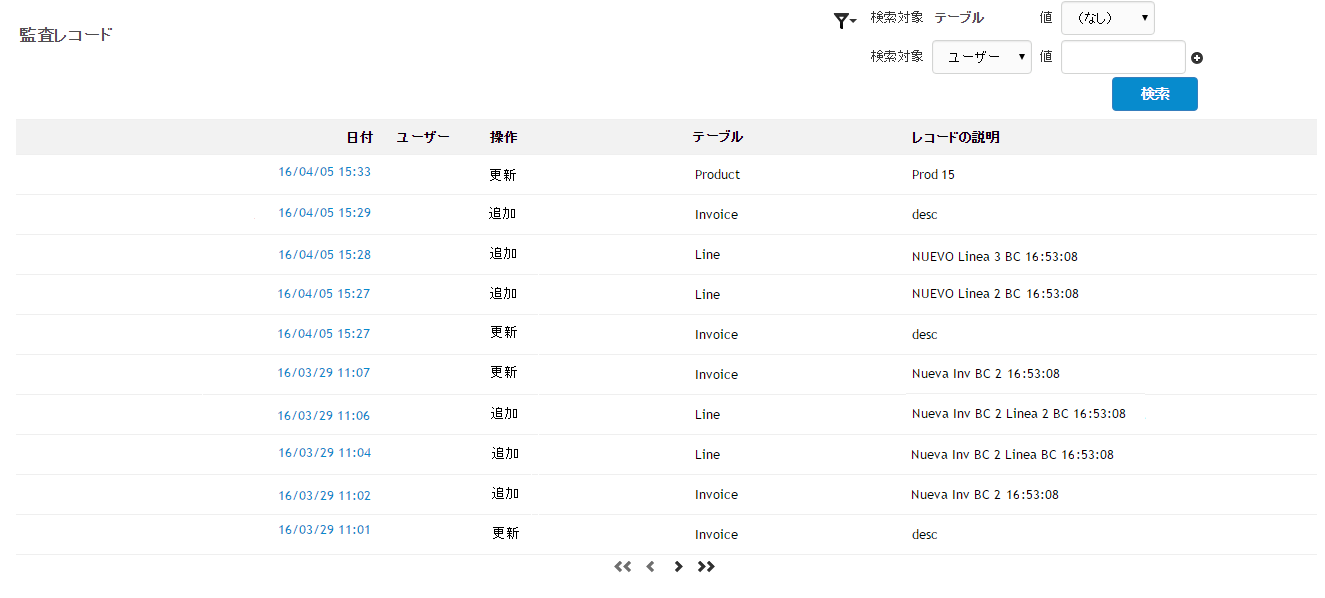Open the record dated 16/03/29 11:01

point(324,530)
